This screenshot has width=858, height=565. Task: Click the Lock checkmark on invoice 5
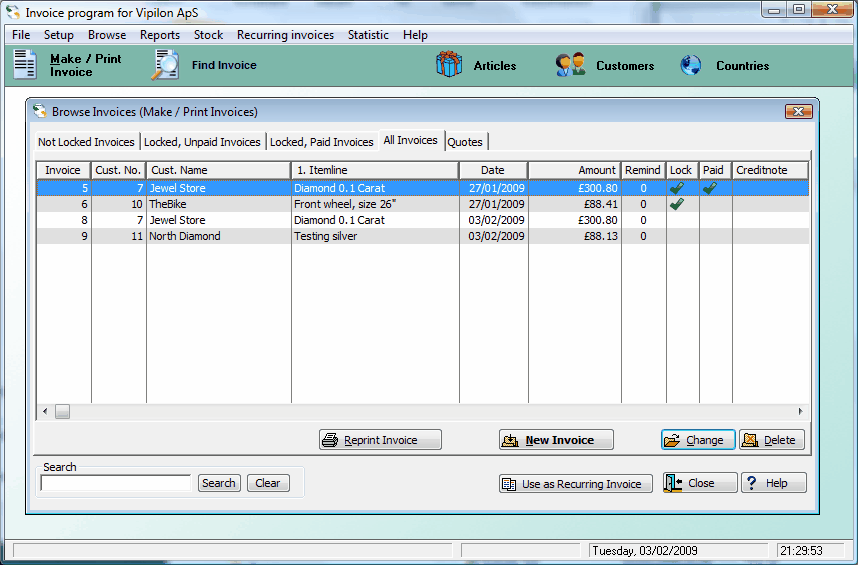[677, 188]
